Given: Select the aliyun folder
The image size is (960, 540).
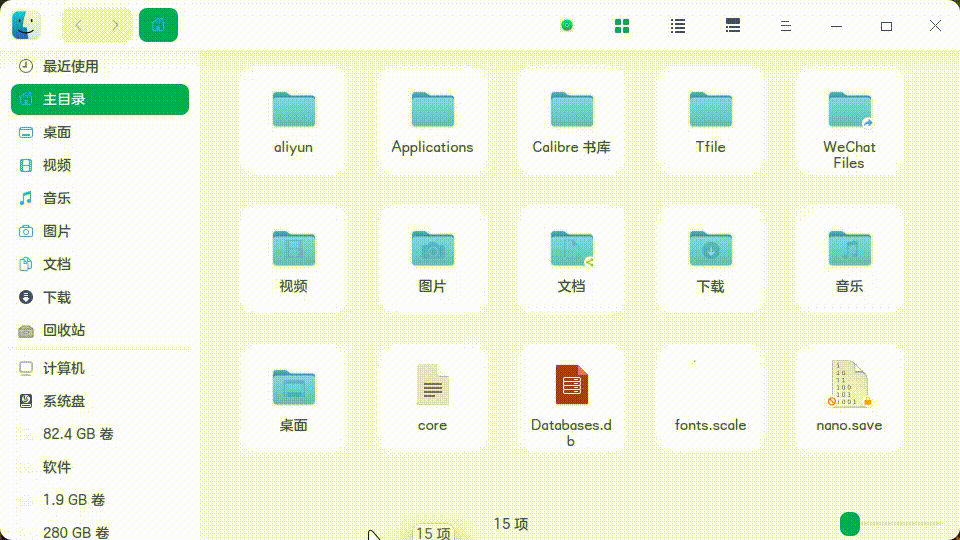Looking at the screenshot, I should pyautogui.click(x=294, y=122).
